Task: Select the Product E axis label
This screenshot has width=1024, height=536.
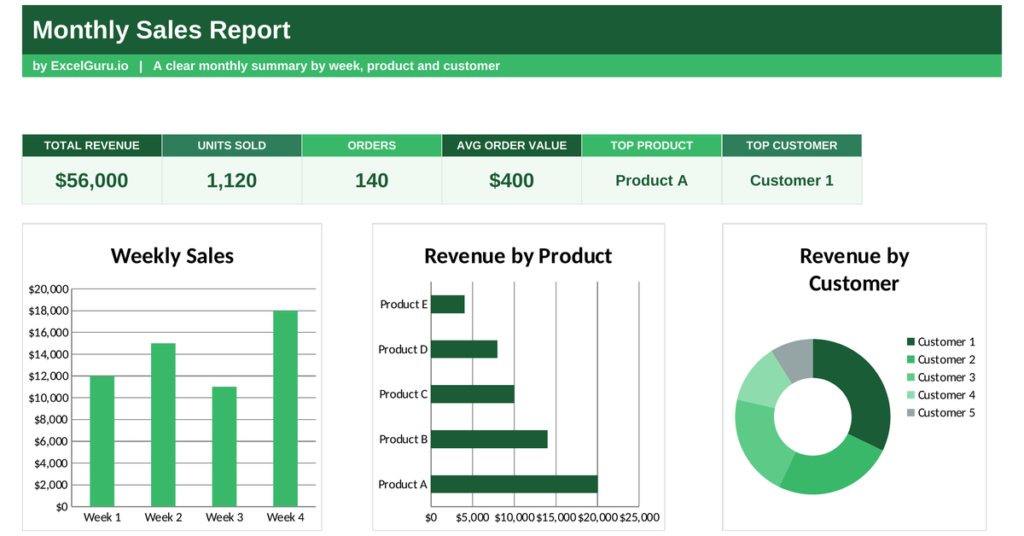Action: (x=404, y=304)
